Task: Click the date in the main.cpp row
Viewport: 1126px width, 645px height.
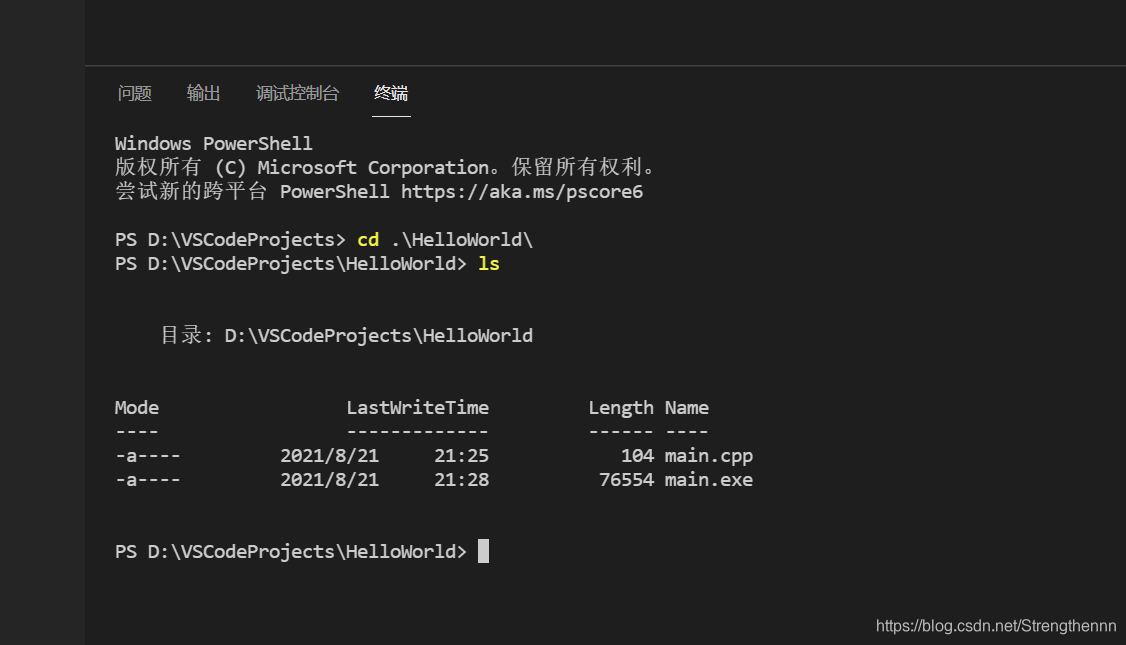Action: 329,456
